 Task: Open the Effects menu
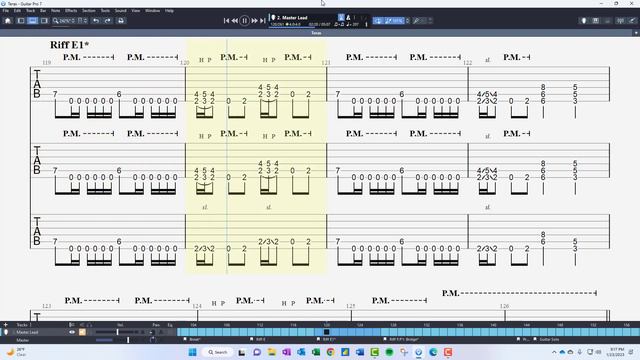tap(71, 11)
